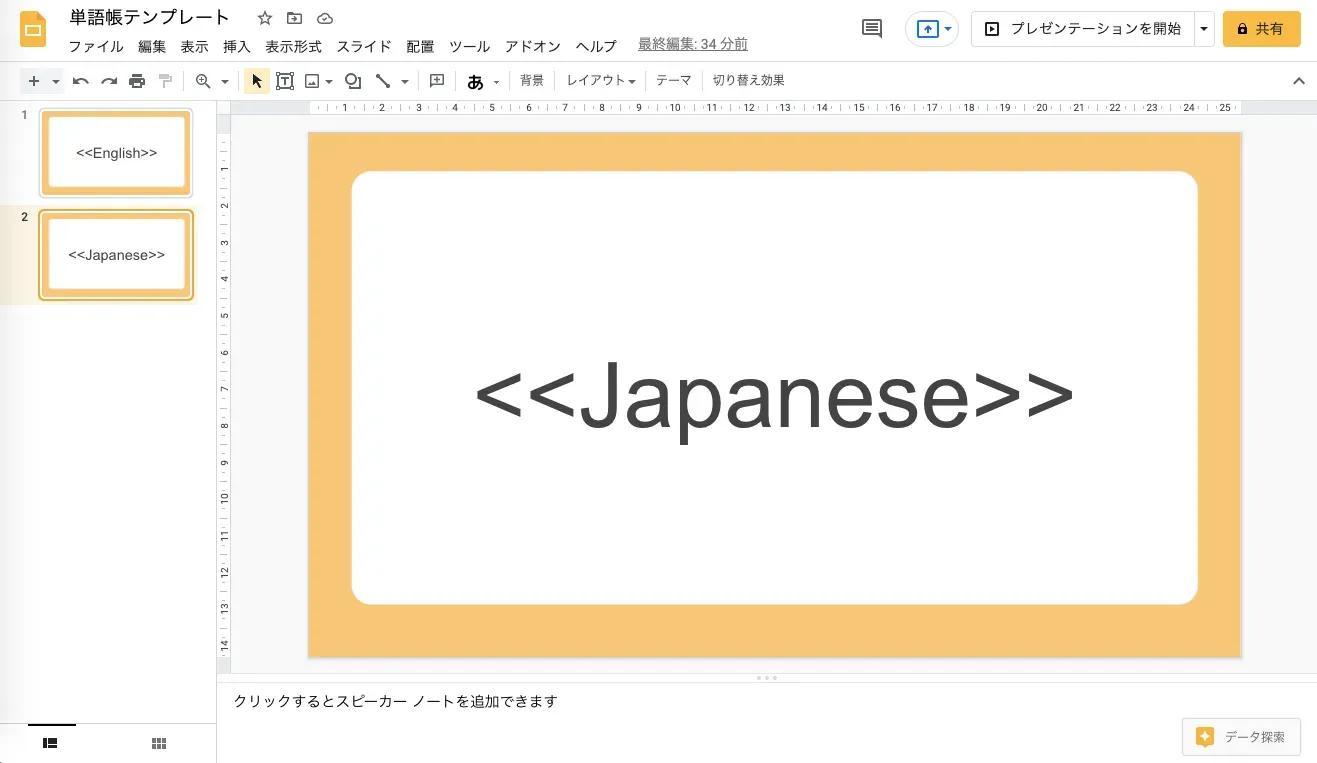Undo the last action

point(81,81)
